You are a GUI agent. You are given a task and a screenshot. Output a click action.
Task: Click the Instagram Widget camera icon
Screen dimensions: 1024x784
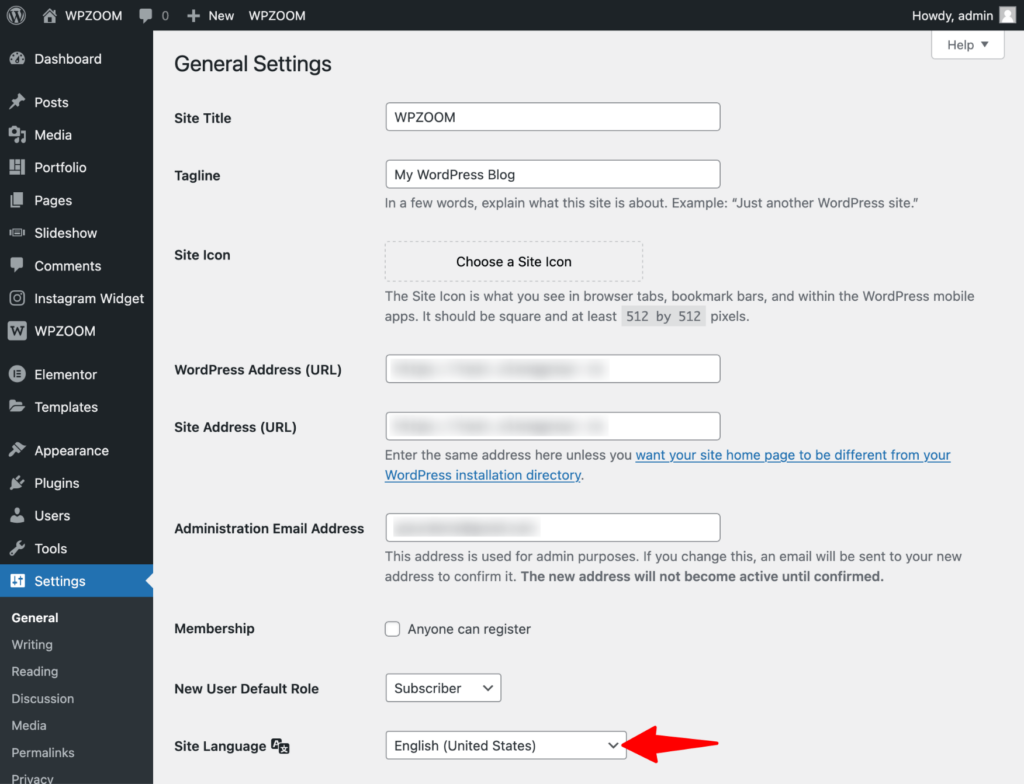click(17, 298)
